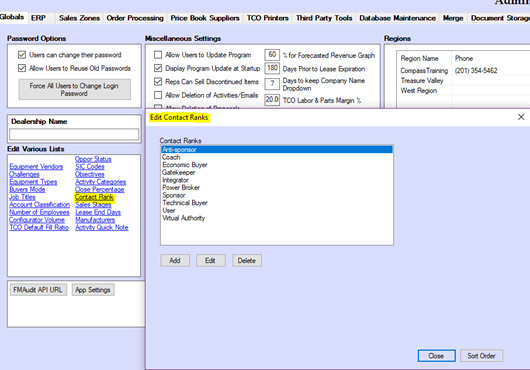Select Sponsor contact rank
The image size is (530, 370).
277,195
